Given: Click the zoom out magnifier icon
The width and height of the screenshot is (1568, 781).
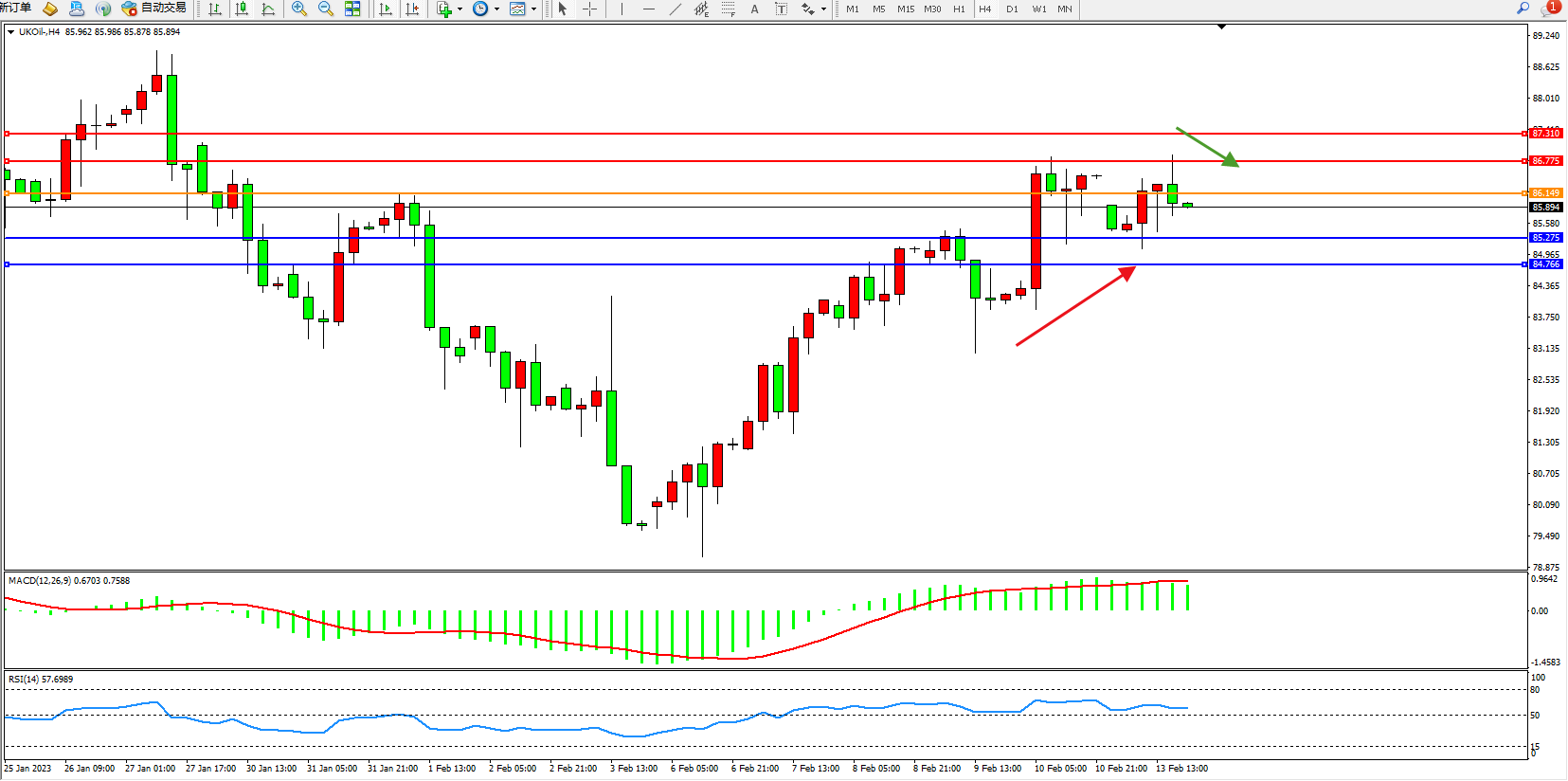Looking at the screenshot, I should point(326,9).
